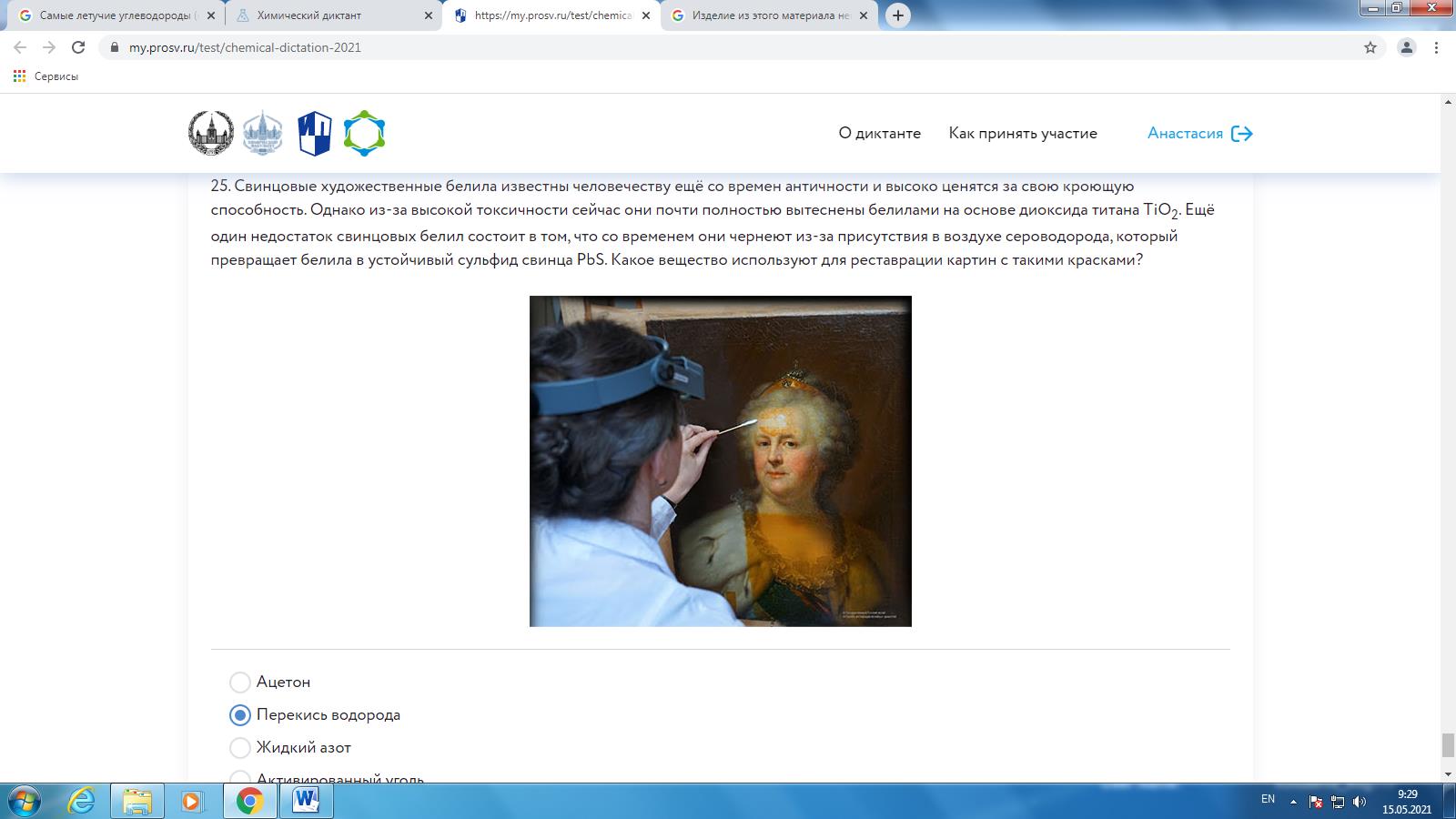The image size is (1456, 819).
Task: Open a new browser tab
Action: [898, 15]
